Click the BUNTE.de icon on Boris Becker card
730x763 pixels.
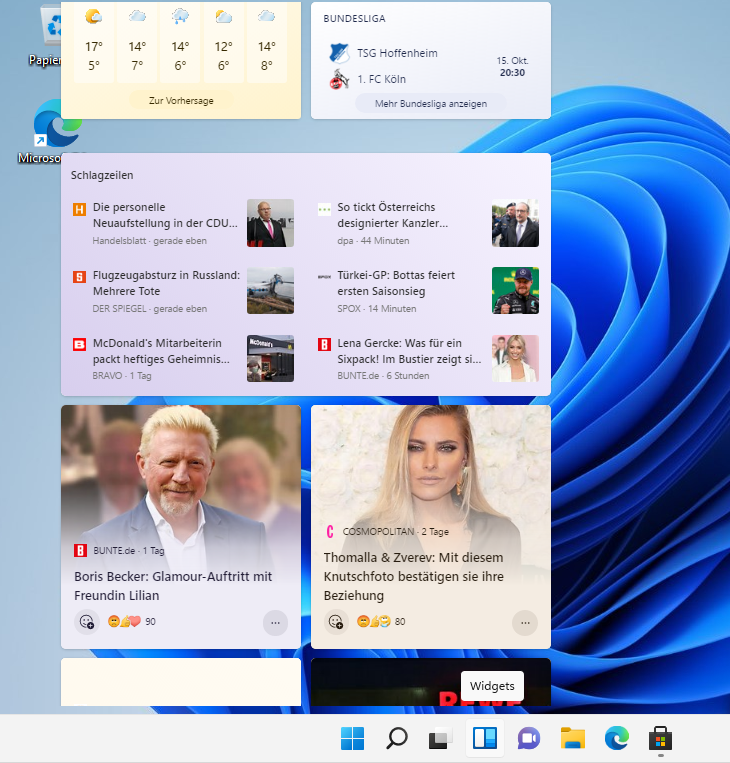click(80, 550)
